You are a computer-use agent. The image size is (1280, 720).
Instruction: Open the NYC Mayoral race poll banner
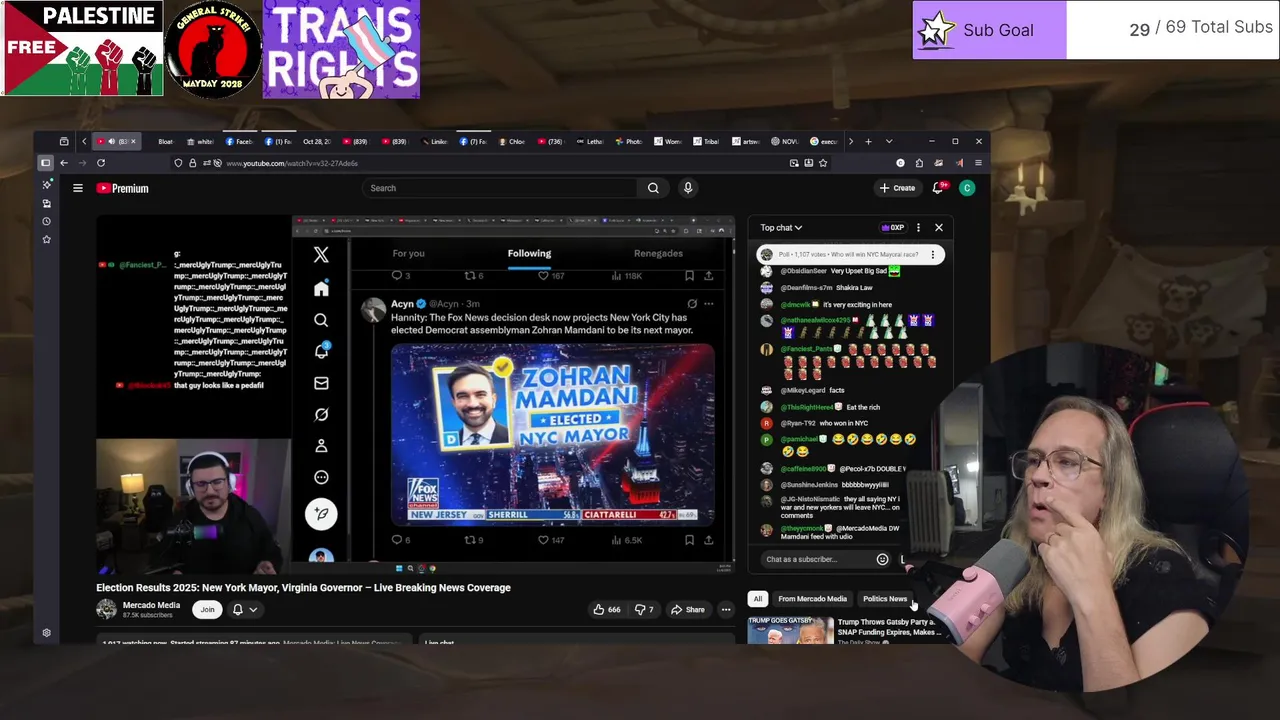tap(849, 255)
